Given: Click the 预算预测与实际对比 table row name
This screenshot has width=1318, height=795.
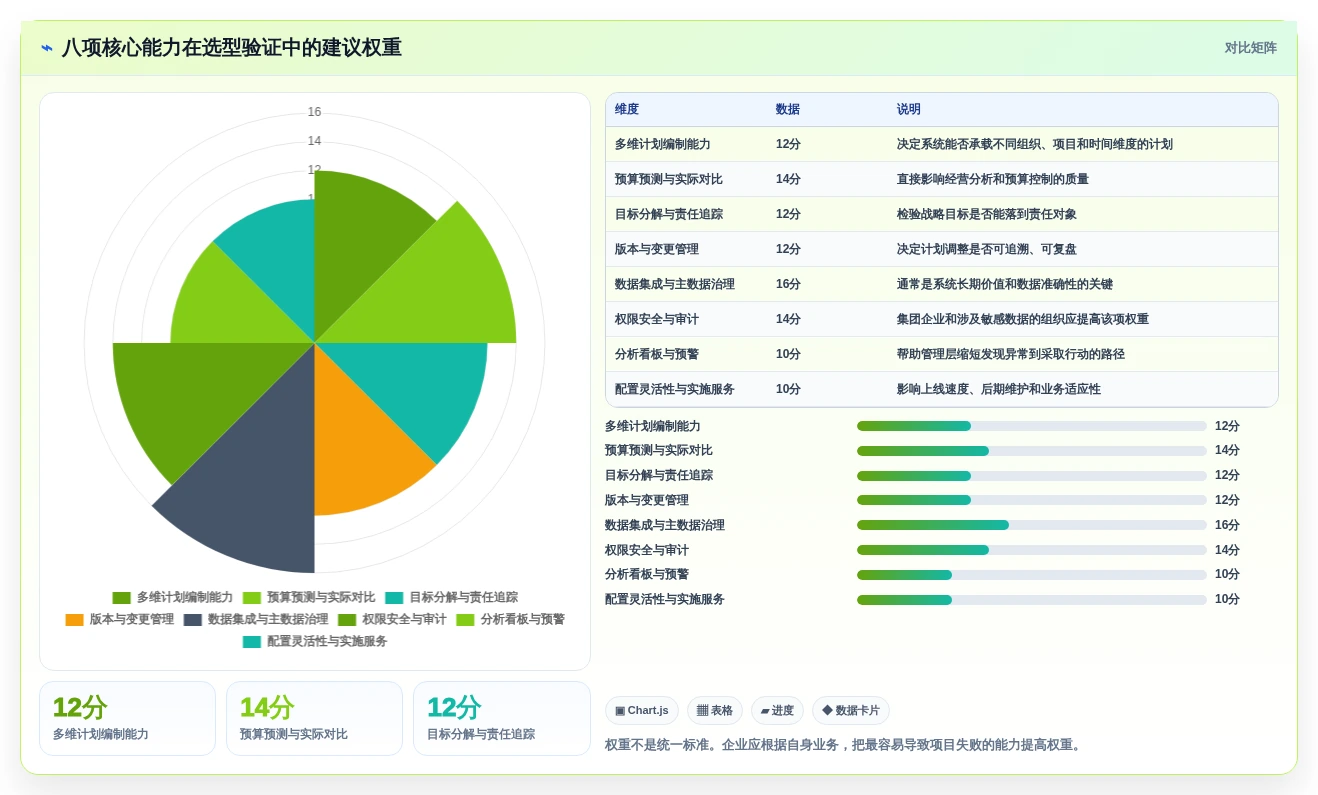Looking at the screenshot, I should 669,179.
